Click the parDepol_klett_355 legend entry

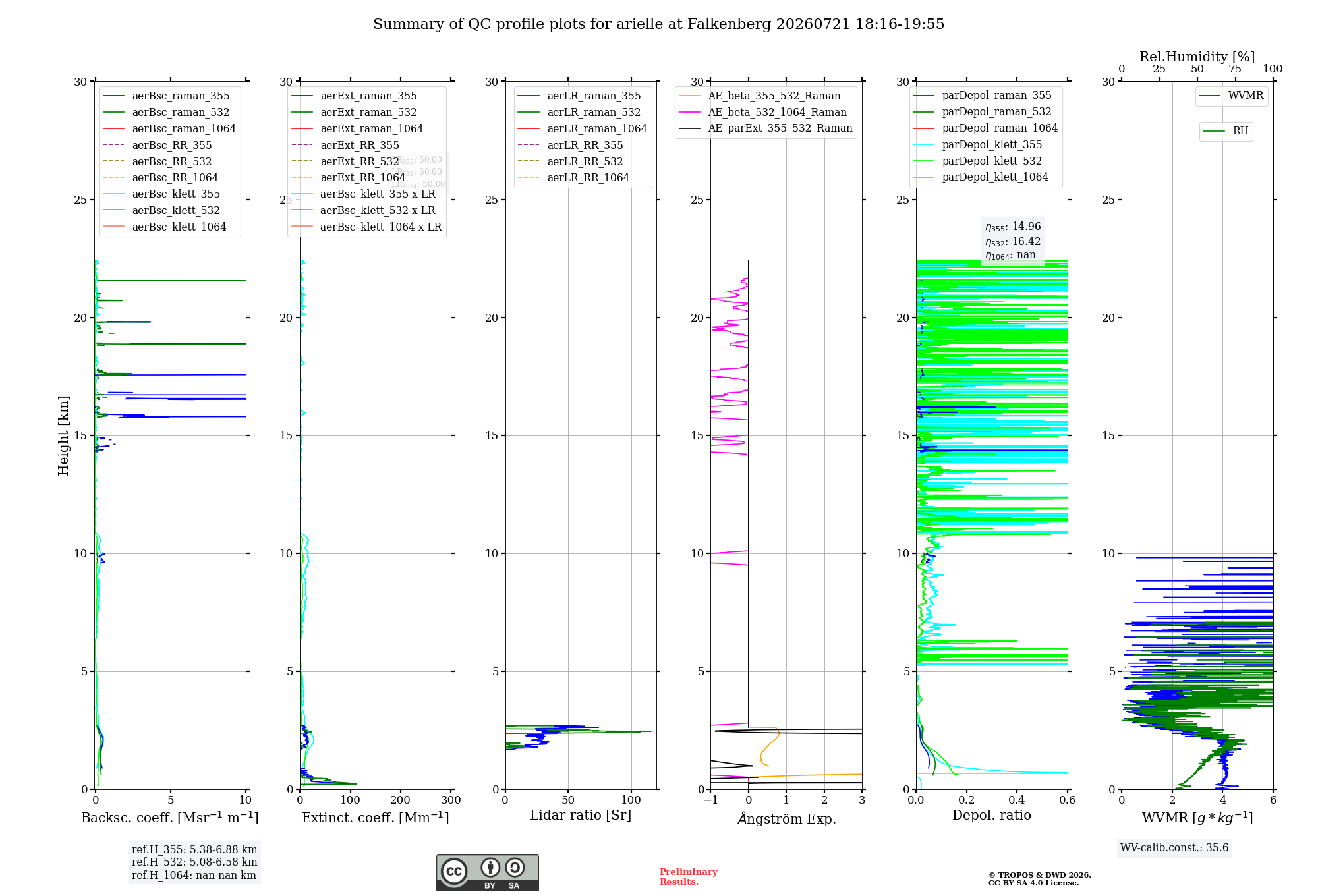click(x=978, y=144)
